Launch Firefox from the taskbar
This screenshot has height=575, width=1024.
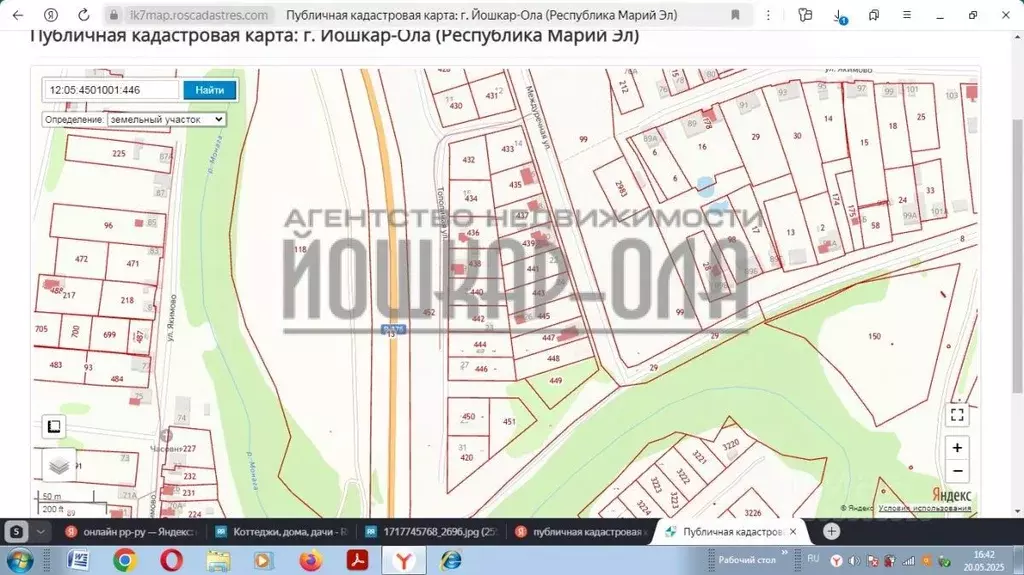pos(311,561)
